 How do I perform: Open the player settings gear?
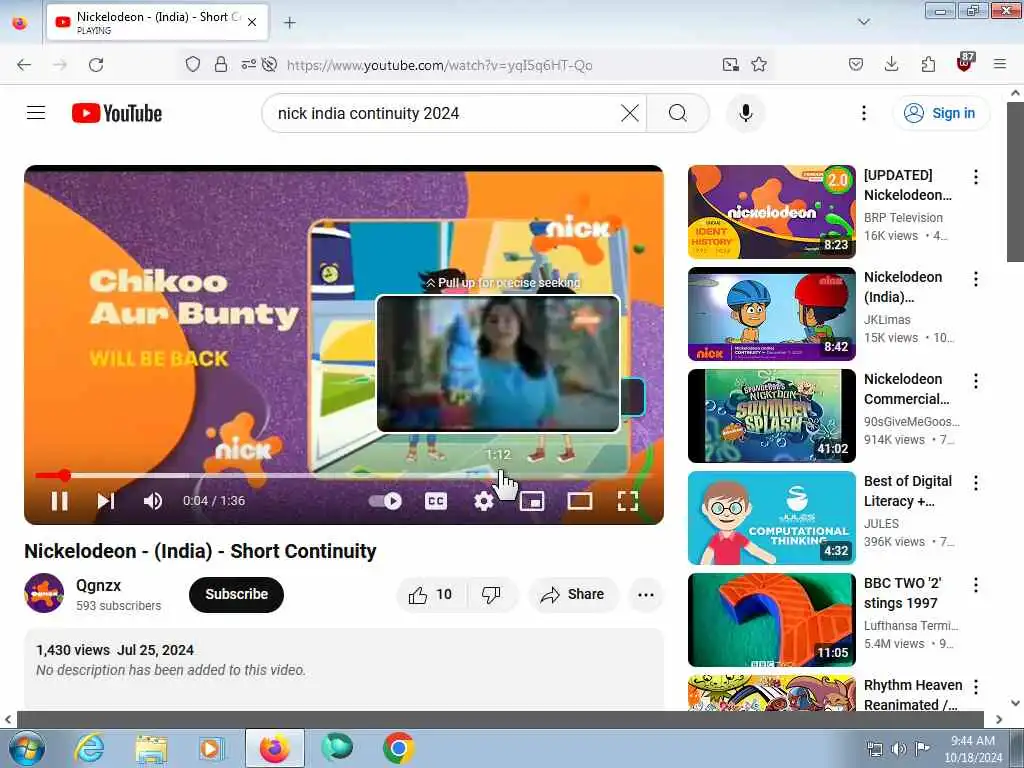[483, 501]
